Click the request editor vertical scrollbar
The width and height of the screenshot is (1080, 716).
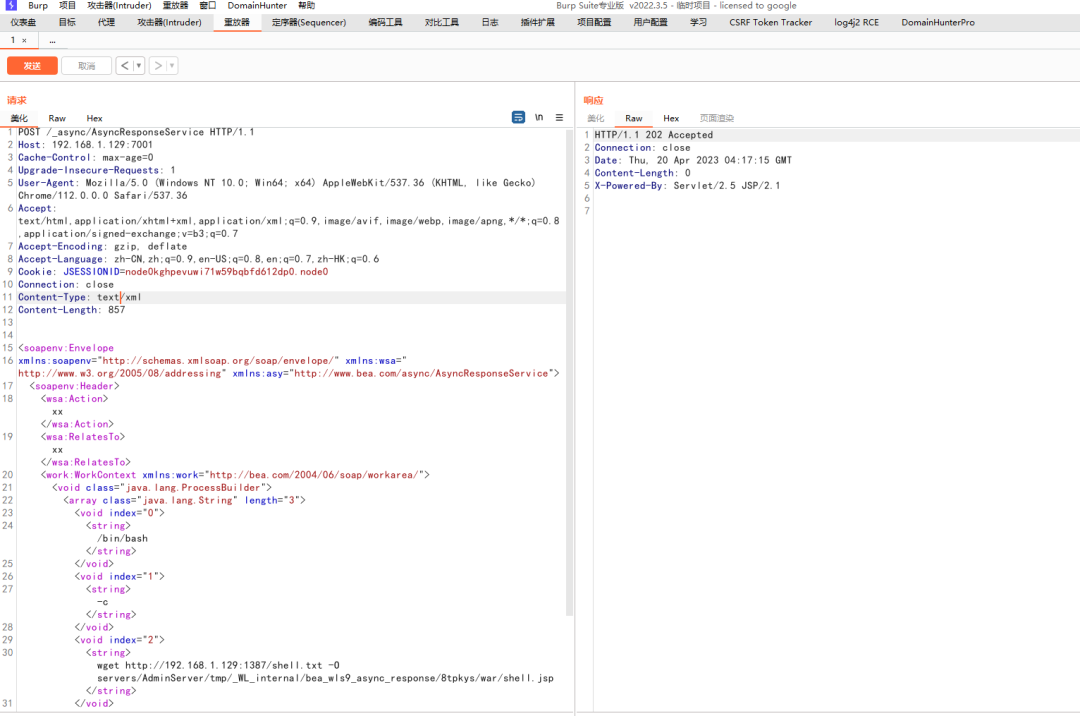pos(570,372)
